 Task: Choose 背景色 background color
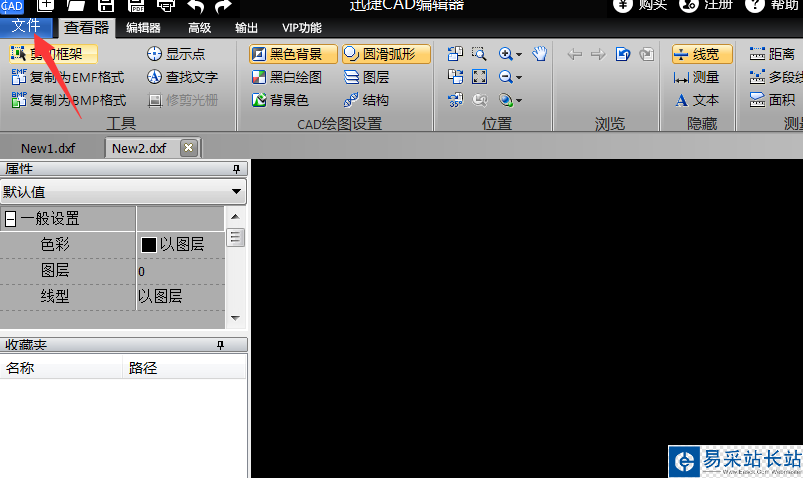[280, 100]
